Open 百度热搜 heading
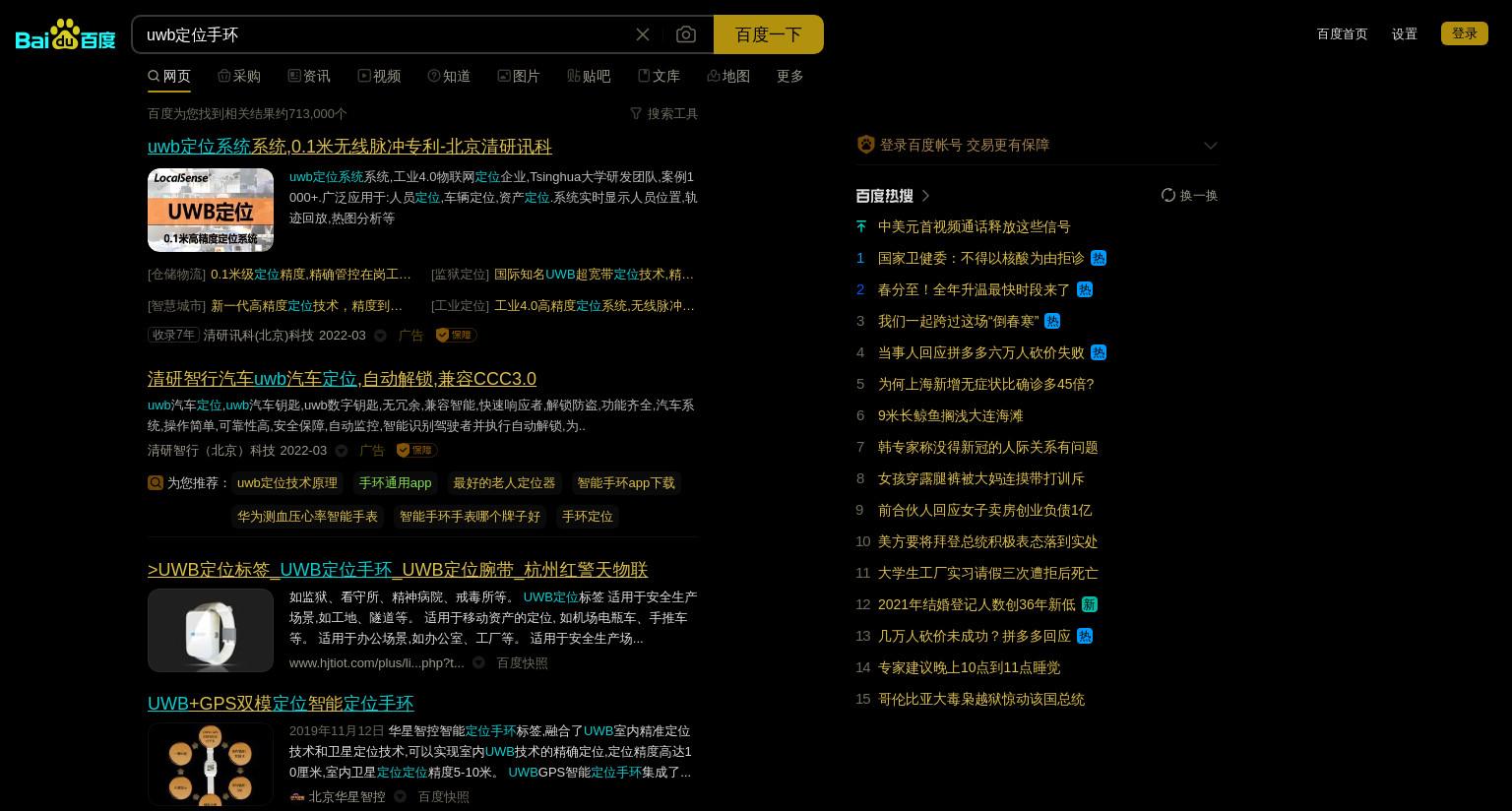Viewport: 1512px width, 811px height. click(893, 196)
